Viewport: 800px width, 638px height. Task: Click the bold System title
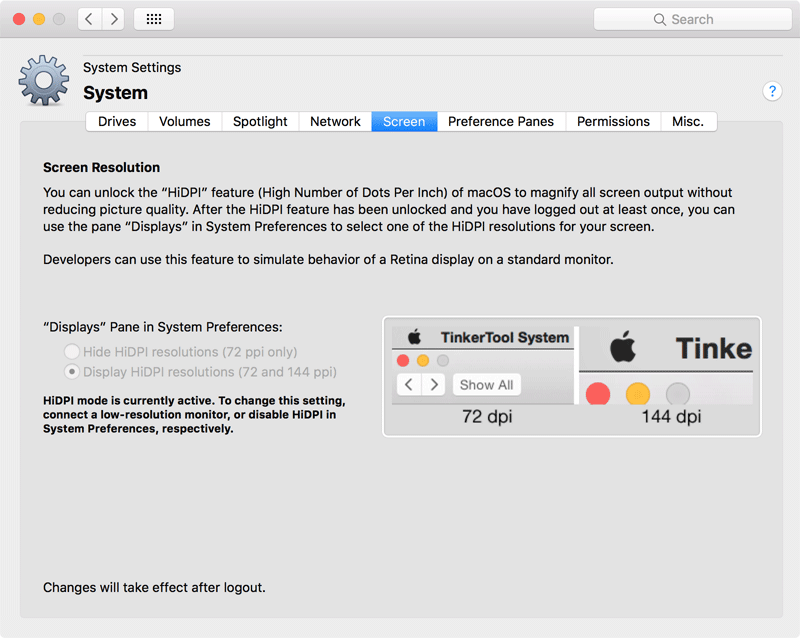pos(116,93)
